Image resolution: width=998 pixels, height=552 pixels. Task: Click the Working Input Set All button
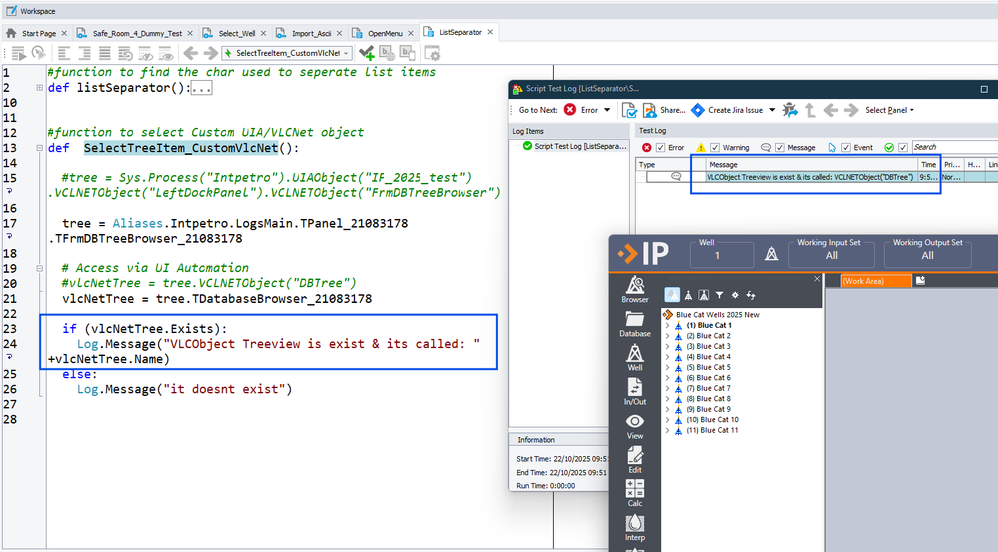coord(833,255)
